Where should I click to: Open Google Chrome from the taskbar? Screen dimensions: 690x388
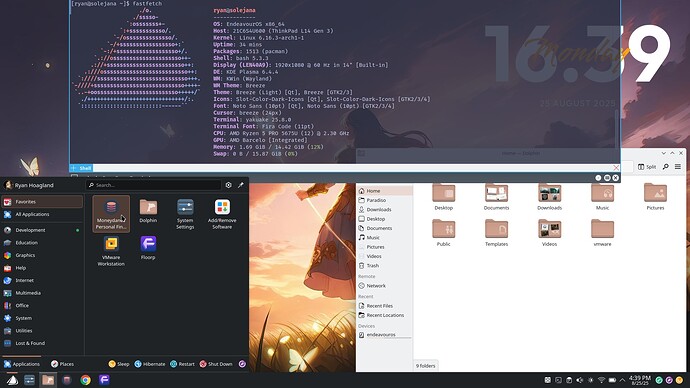point(85,380)
